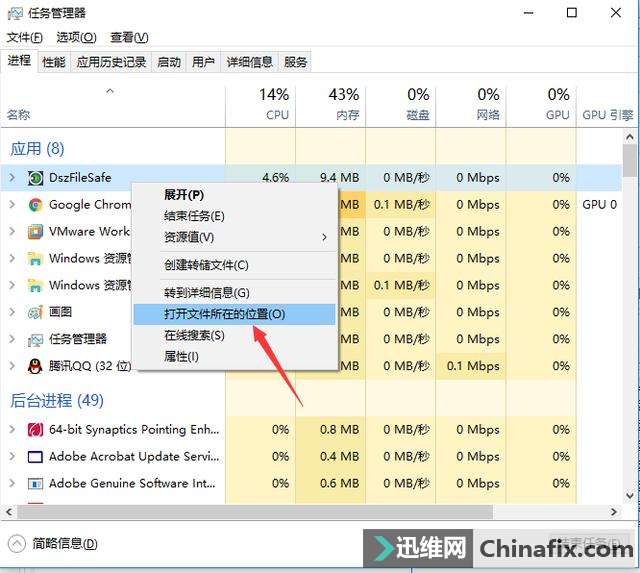Open the 文件(F) menu
The image size is (640, 573).
pyautogui.click(x=24, y=38)
